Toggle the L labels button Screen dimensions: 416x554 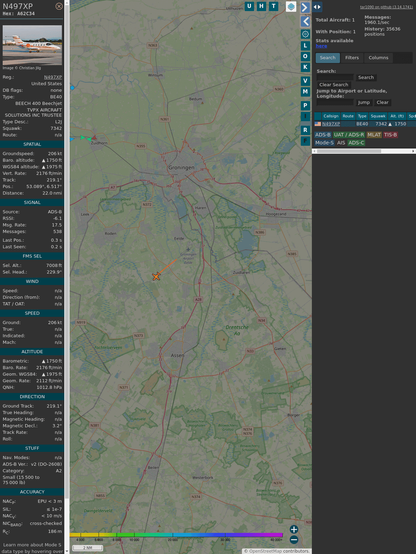click(305, 46)
